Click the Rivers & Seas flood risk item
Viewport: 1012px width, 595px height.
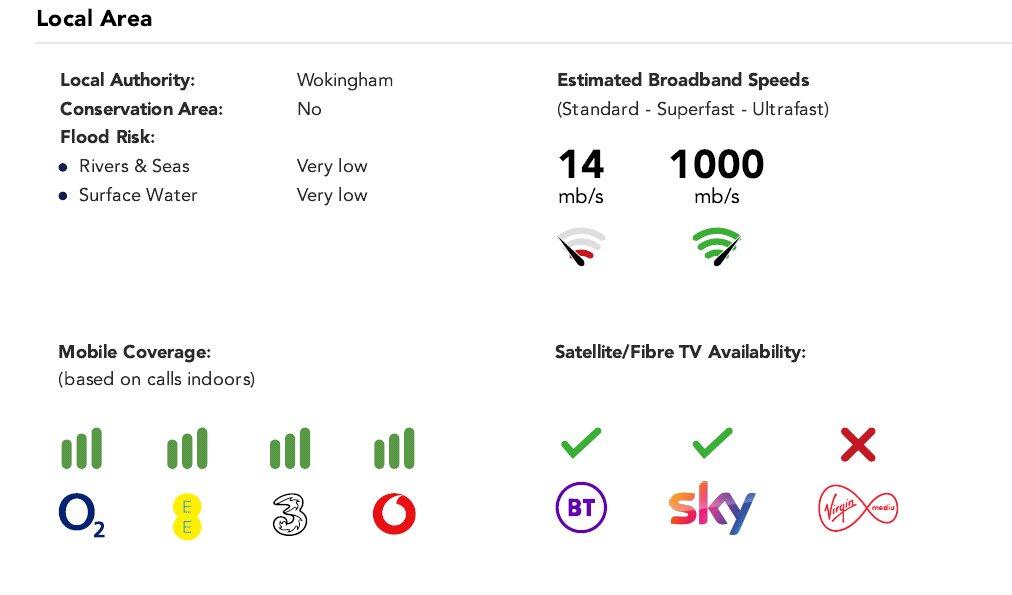134,166
